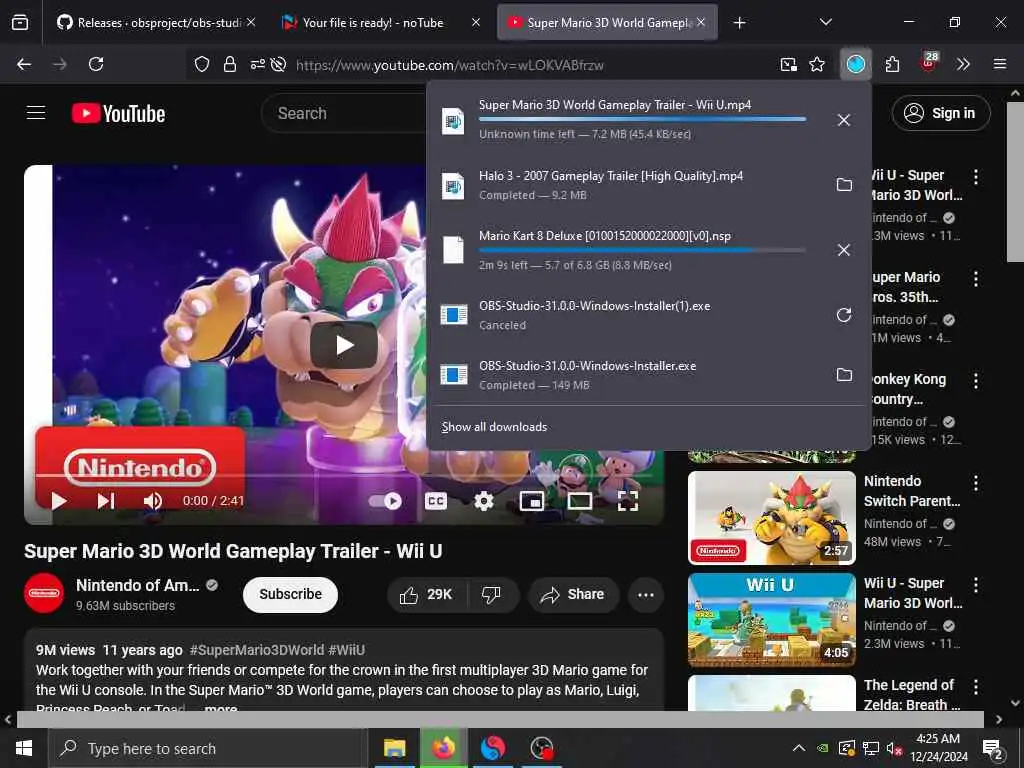This screenshot has height=768, width=1024.
Task: Cancel the Super Mario 3D World mp4 download
Action: (844, 120)
